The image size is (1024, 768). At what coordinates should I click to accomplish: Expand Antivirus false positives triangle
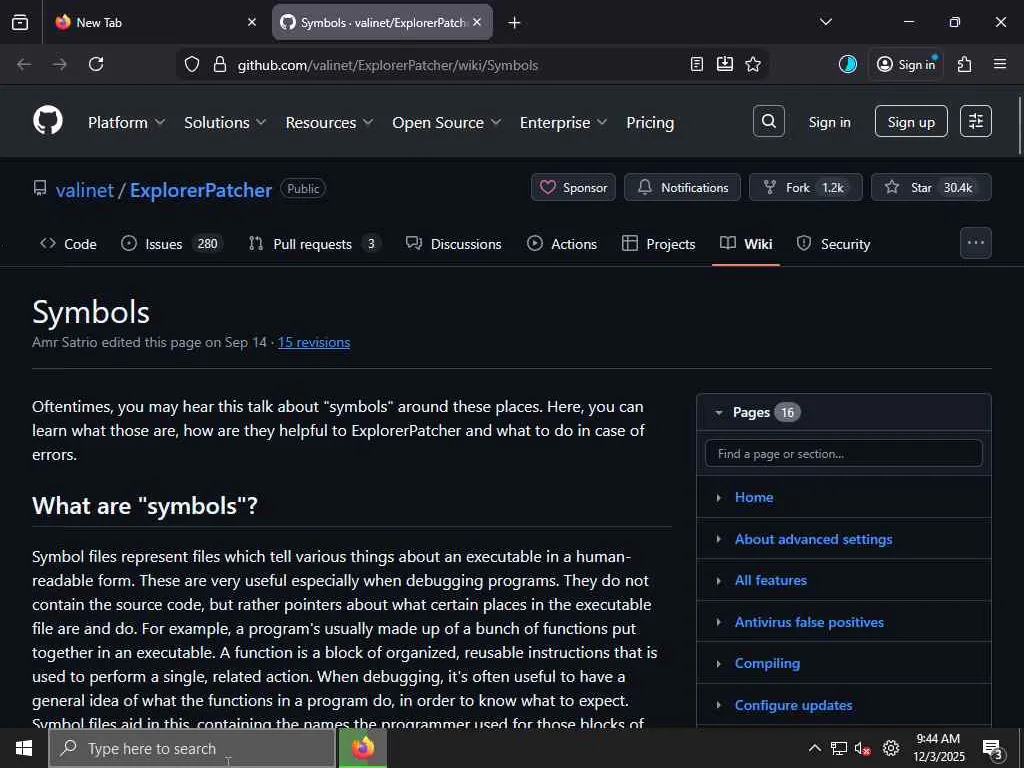[x=718, y=622]
